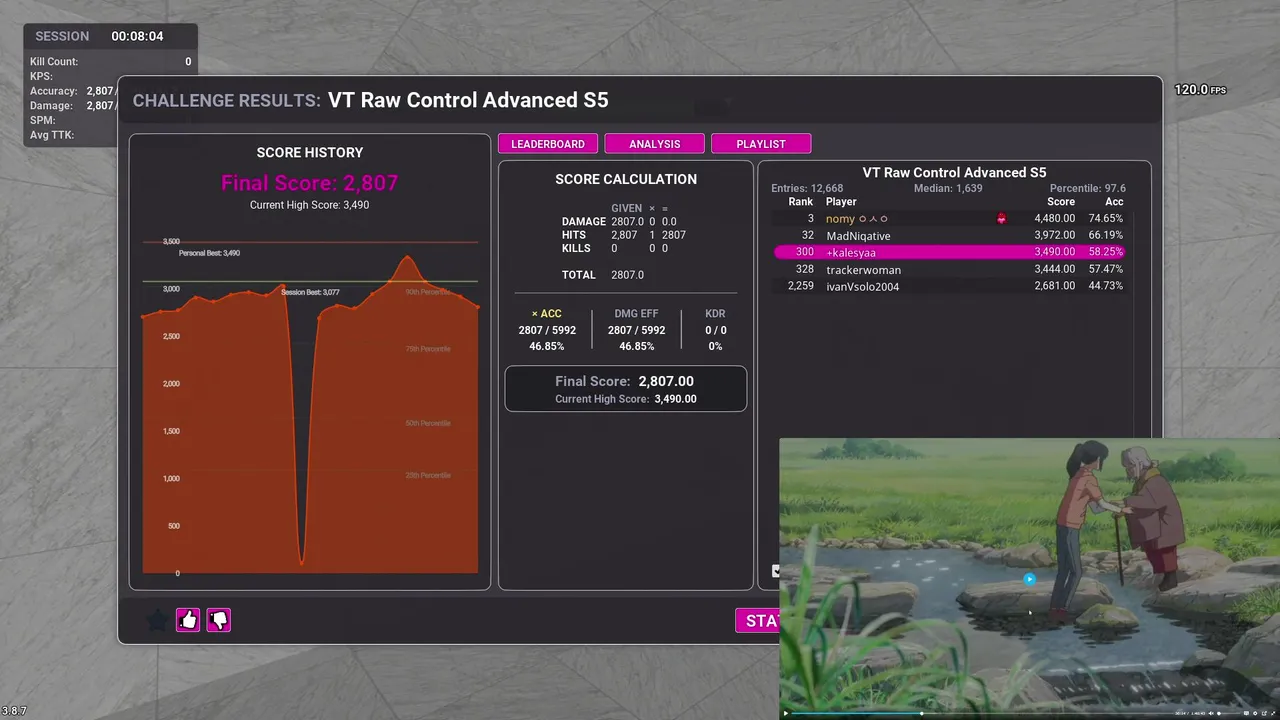Image resolution: width=1280 pixels, height=720 pixels.
Task: Click the Final Score: 2,807 heading
Action: click(x=310, y=183)
